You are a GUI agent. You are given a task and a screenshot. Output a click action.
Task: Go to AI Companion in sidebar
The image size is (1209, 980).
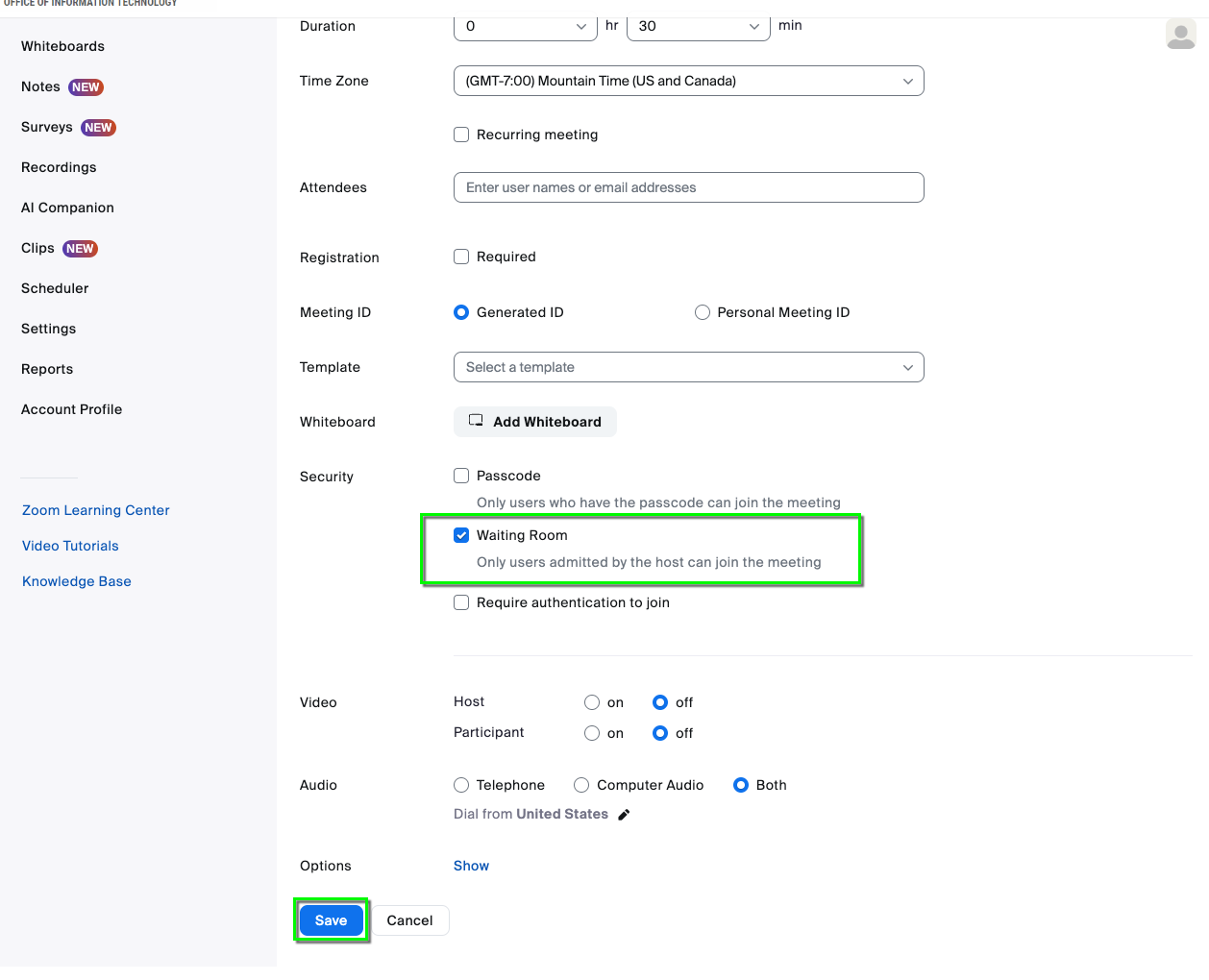[x=67, y=208]
